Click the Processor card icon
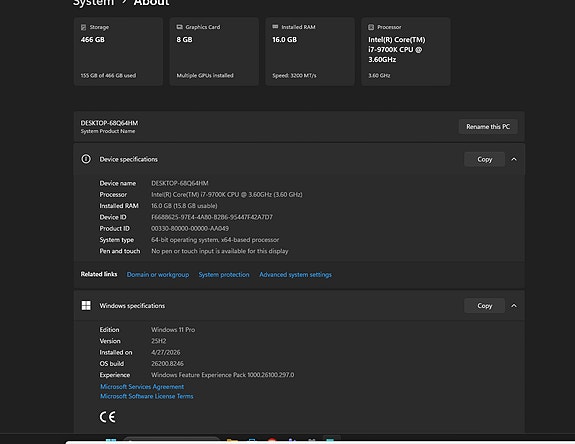 coord(371,27)
